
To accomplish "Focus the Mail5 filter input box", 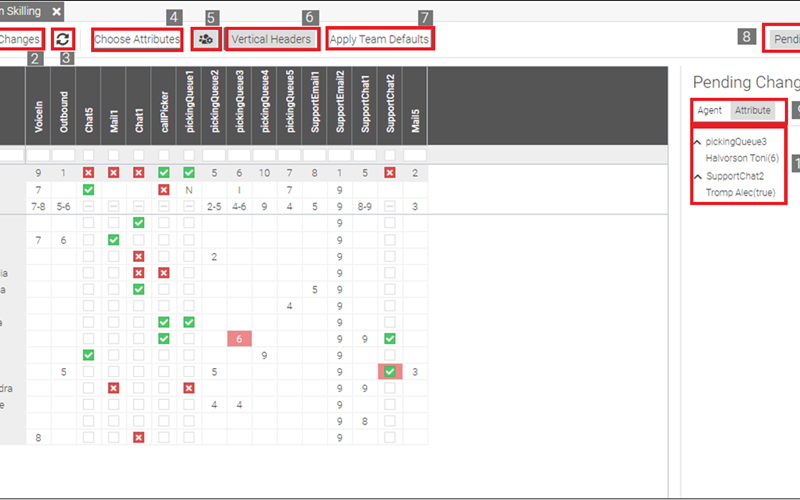I will pos(415,155).
